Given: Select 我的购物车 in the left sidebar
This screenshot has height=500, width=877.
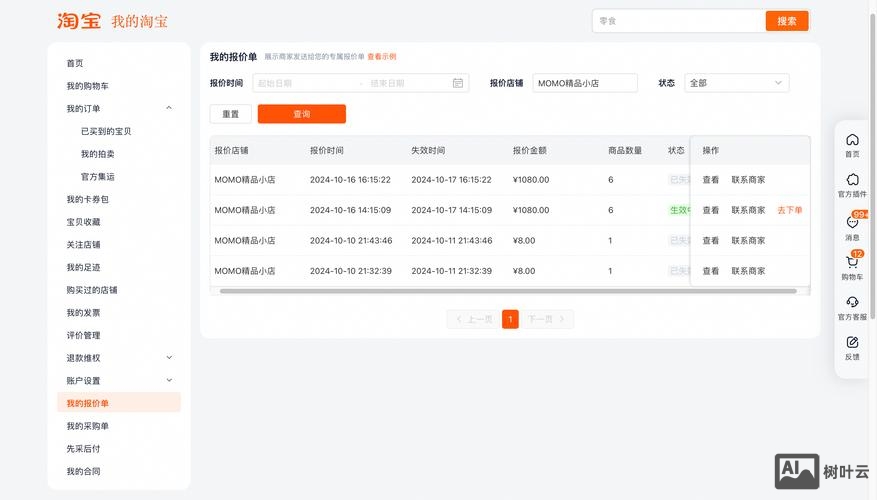Looking at the screenshot, I should click(87, 86).
